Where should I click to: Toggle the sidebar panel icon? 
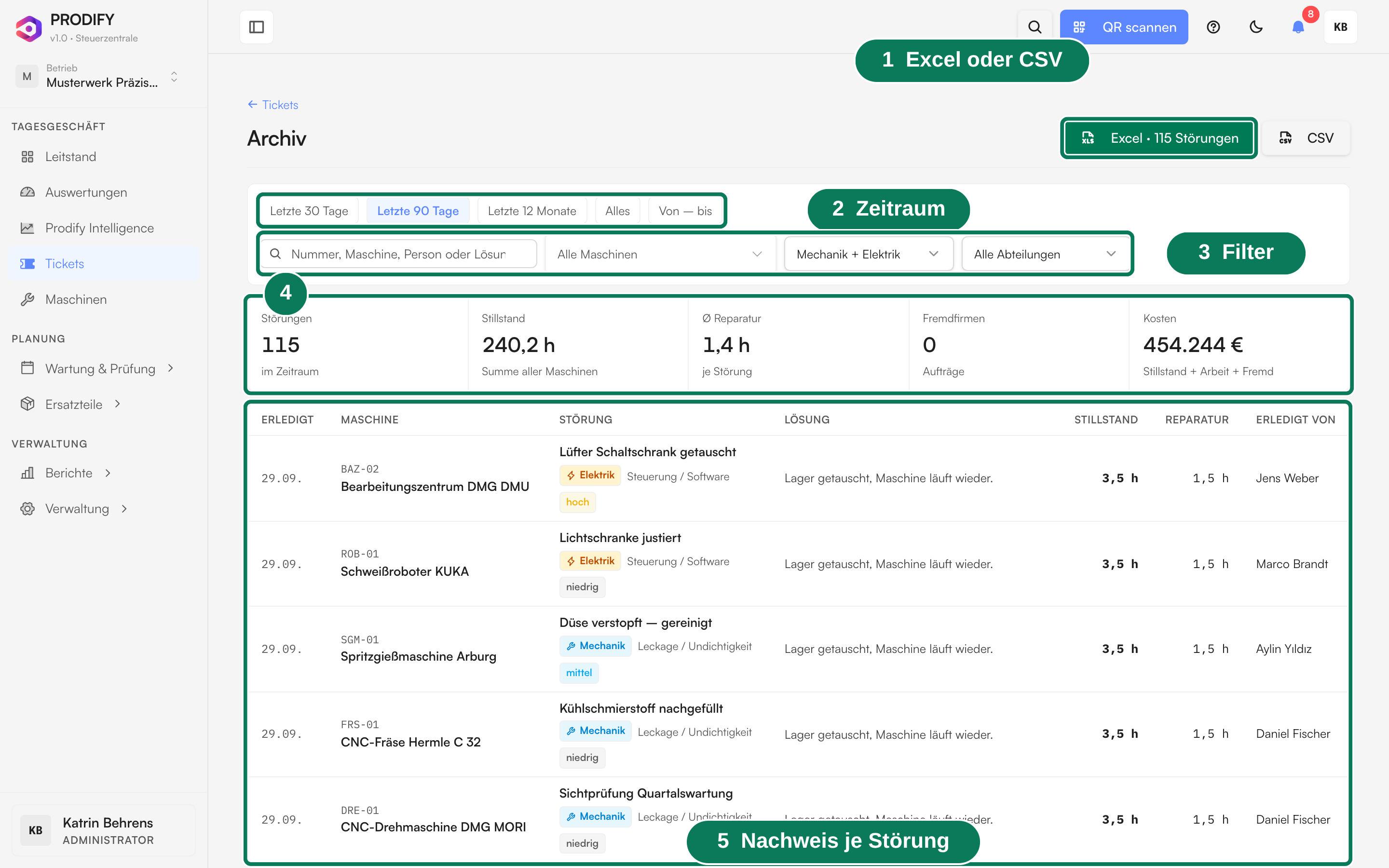point(257,27)
